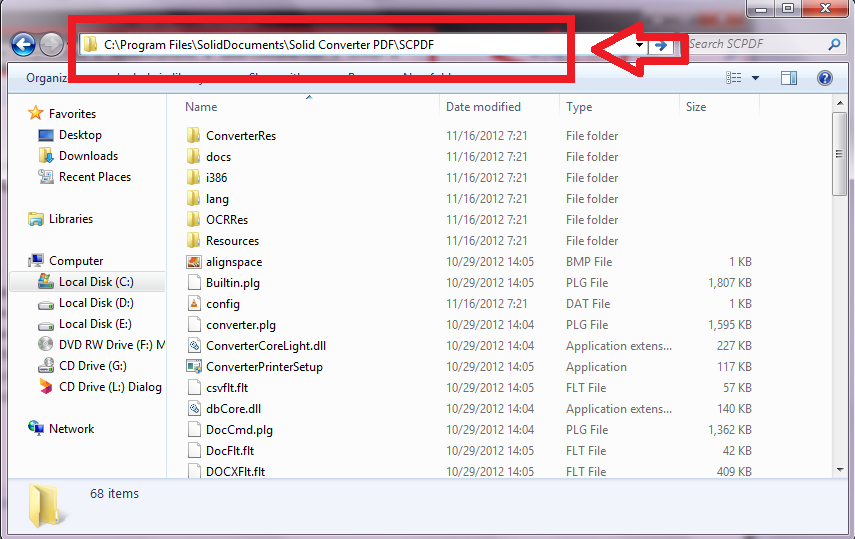
Task: Click the dbCore.dll file icon
Action: pyautogui.click(x=194, y=409)
